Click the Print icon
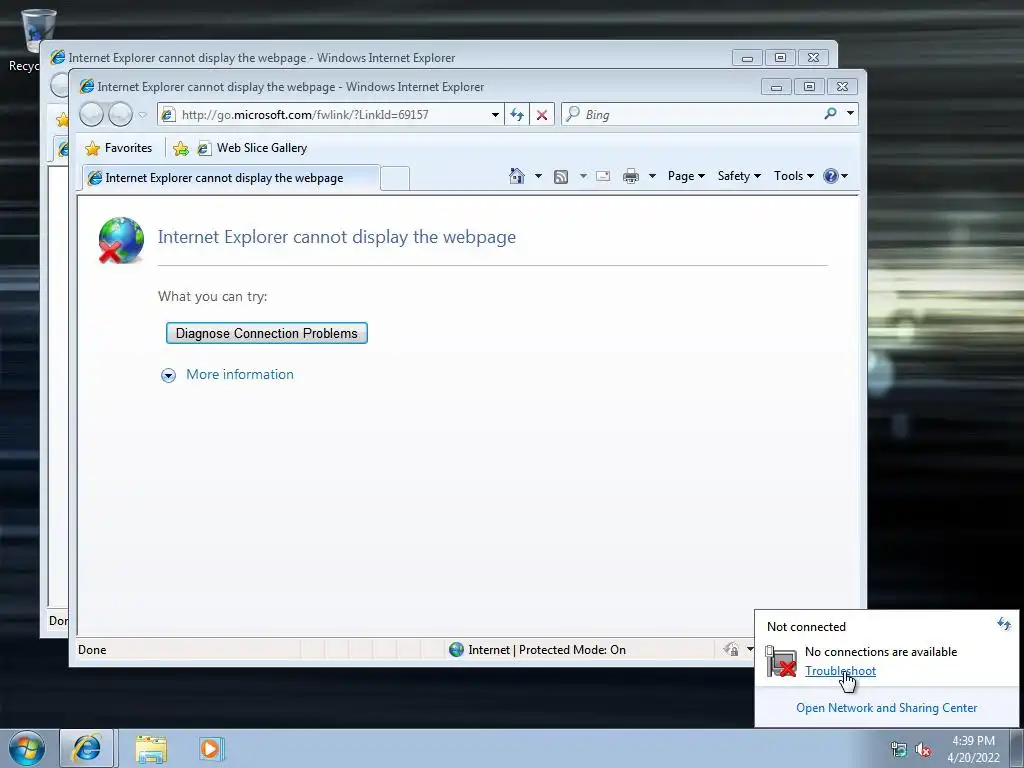Image resolution: width=1024 pixels, height=768 pixels. pos(631,176)
